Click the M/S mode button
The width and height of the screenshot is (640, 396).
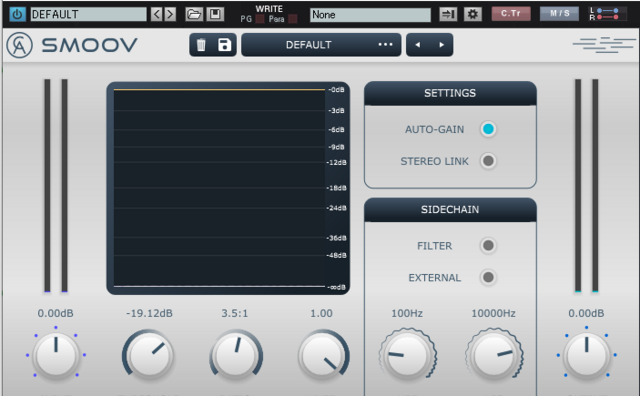pyautogui.click(x=559, y=13)
